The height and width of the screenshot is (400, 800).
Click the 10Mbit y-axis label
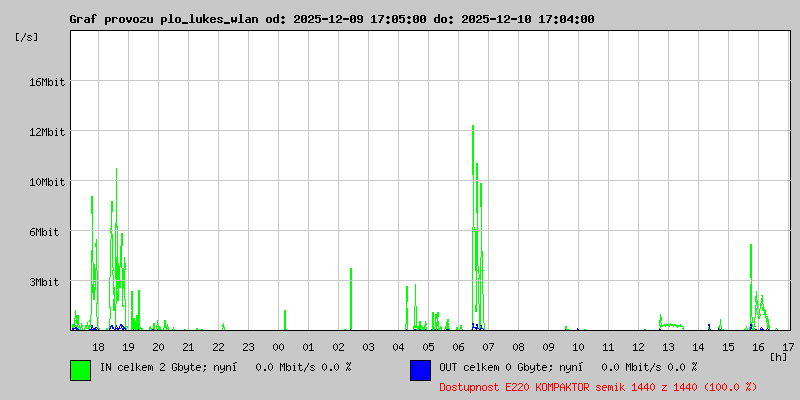pyautogui.click(x=47, y=182)
